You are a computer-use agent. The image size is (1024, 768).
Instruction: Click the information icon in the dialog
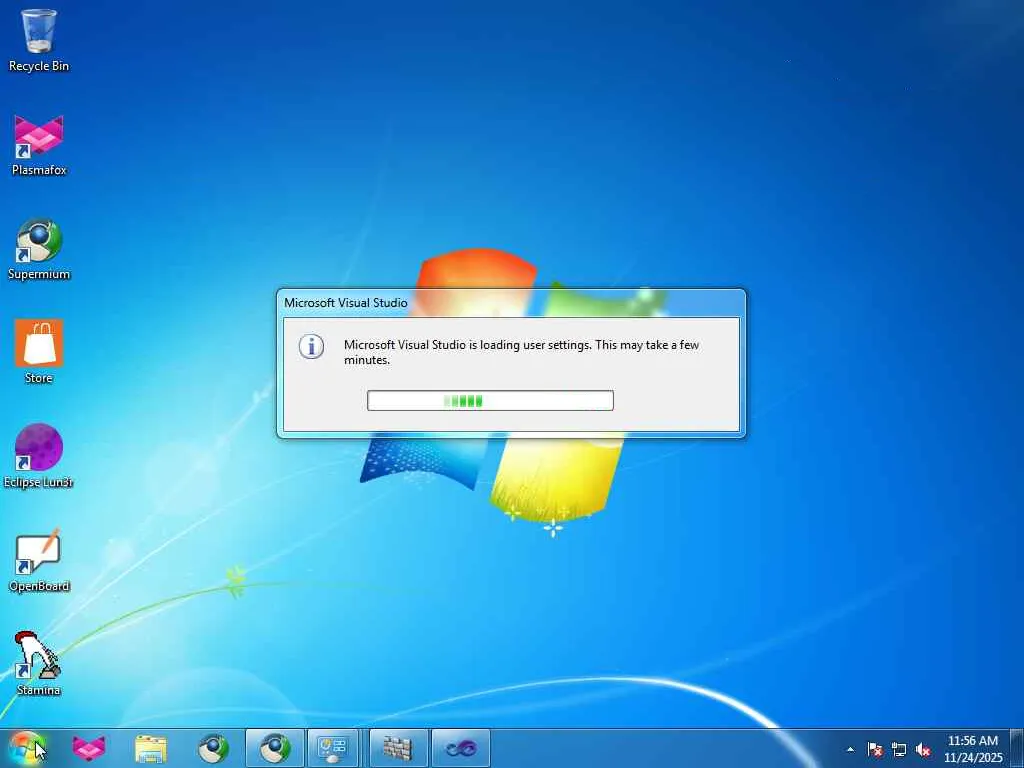[x=312, y=347]
